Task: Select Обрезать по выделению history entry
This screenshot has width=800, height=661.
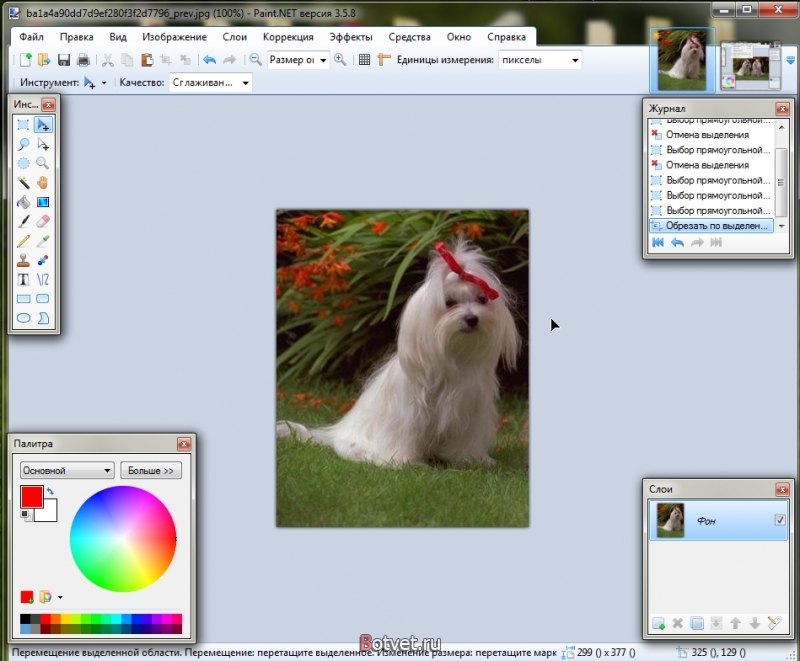Action: (711, 225)
